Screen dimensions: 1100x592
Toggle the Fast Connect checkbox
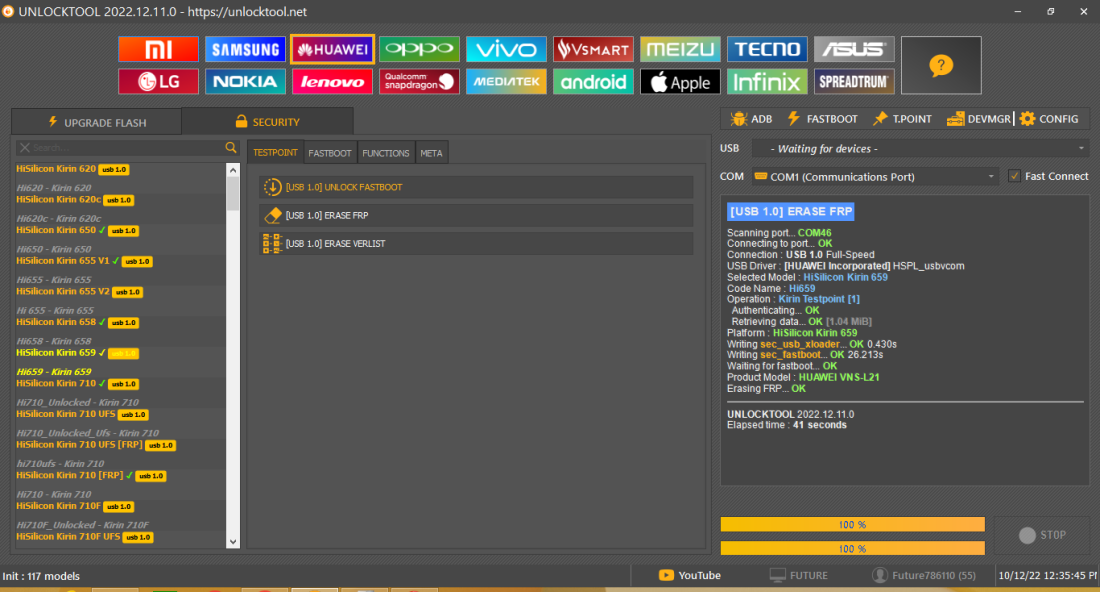tap(1014, 176)
